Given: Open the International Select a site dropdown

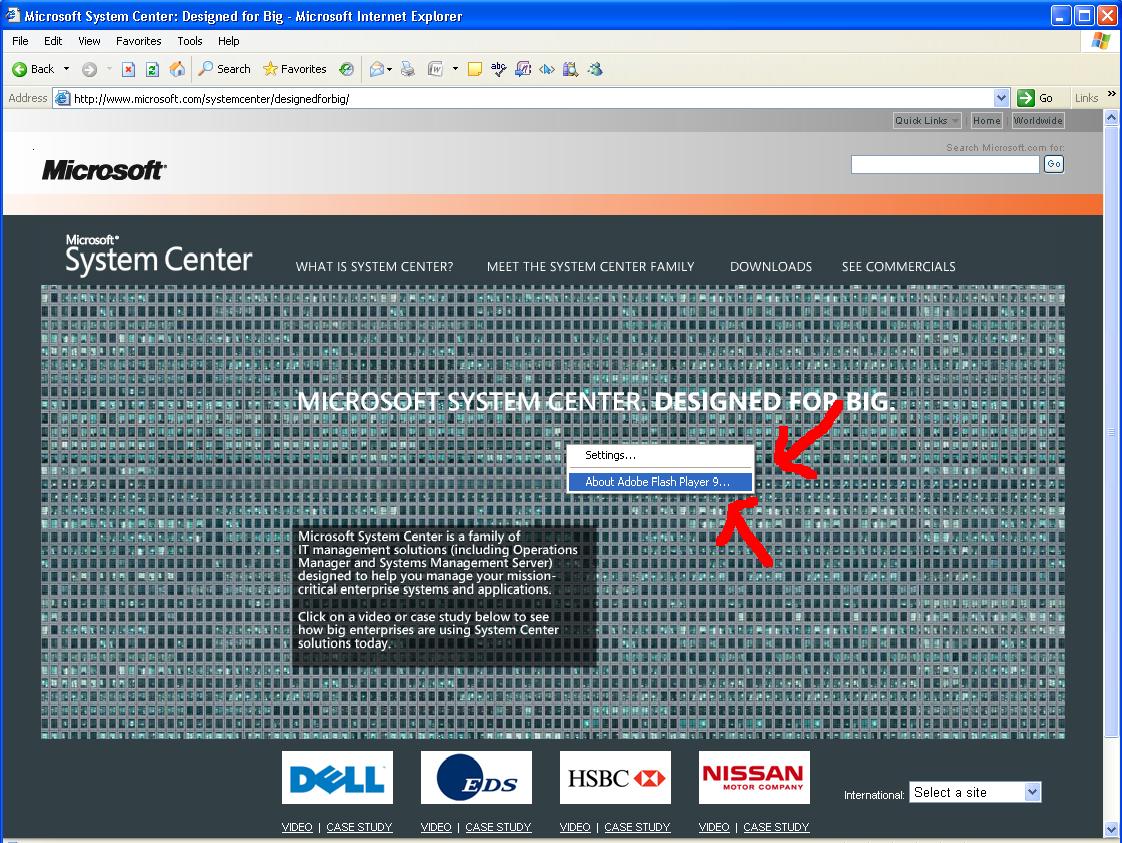Looking at the screenshot, I should click(x=975, y=792).
